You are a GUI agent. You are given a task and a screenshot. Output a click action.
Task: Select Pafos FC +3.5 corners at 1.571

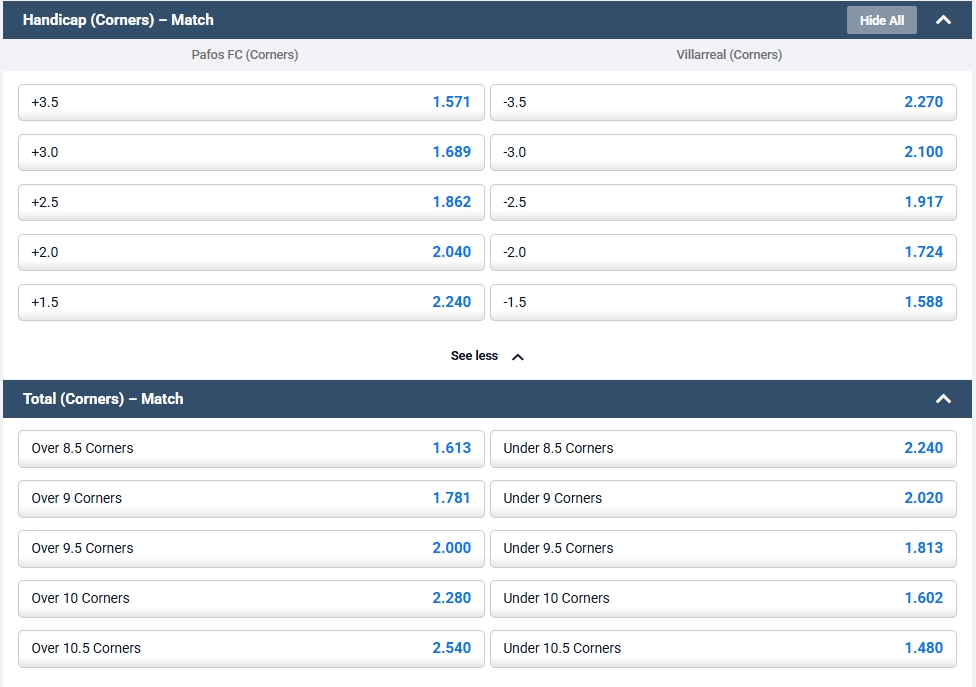(251, 102)
